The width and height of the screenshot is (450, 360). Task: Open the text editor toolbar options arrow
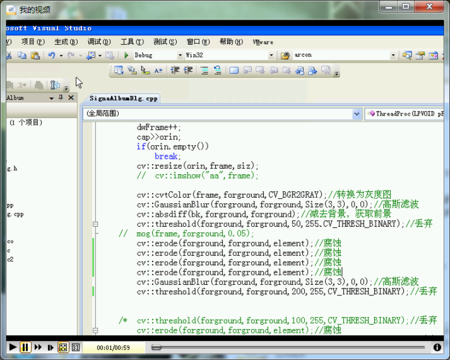pyautogui.click(x=337, y=74)
